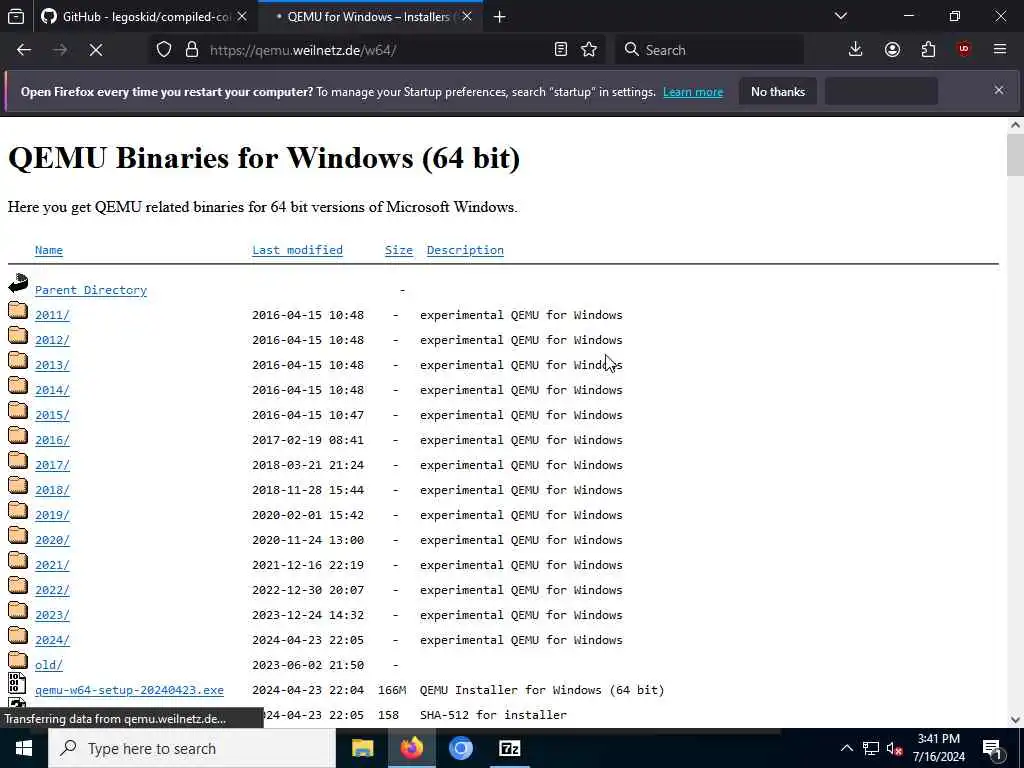Click the No thanks button
The image size is (1024, 768).
[x=778, y=91]
